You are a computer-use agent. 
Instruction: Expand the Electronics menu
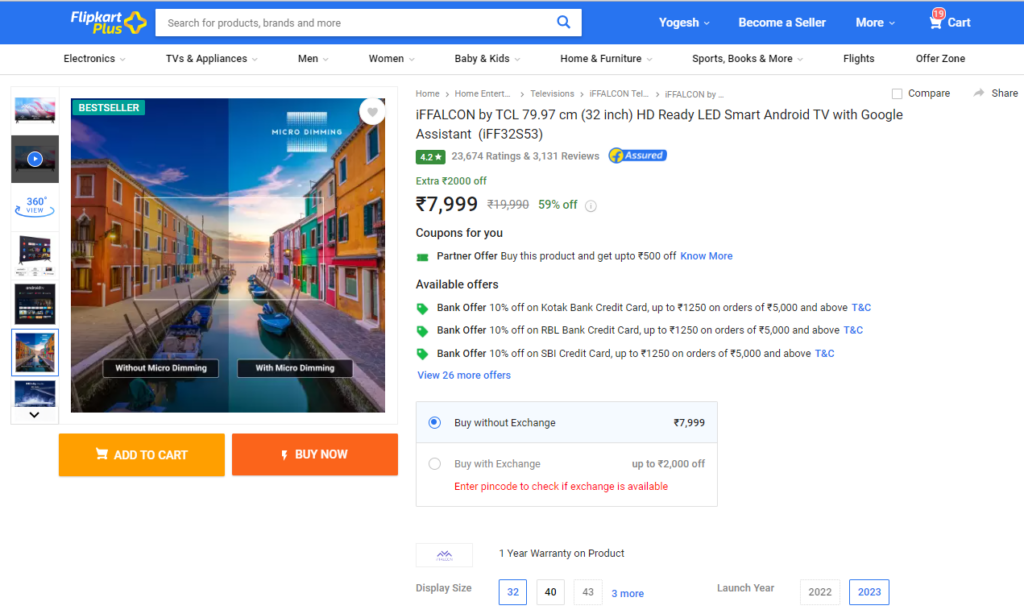click(x=94, y=59)
